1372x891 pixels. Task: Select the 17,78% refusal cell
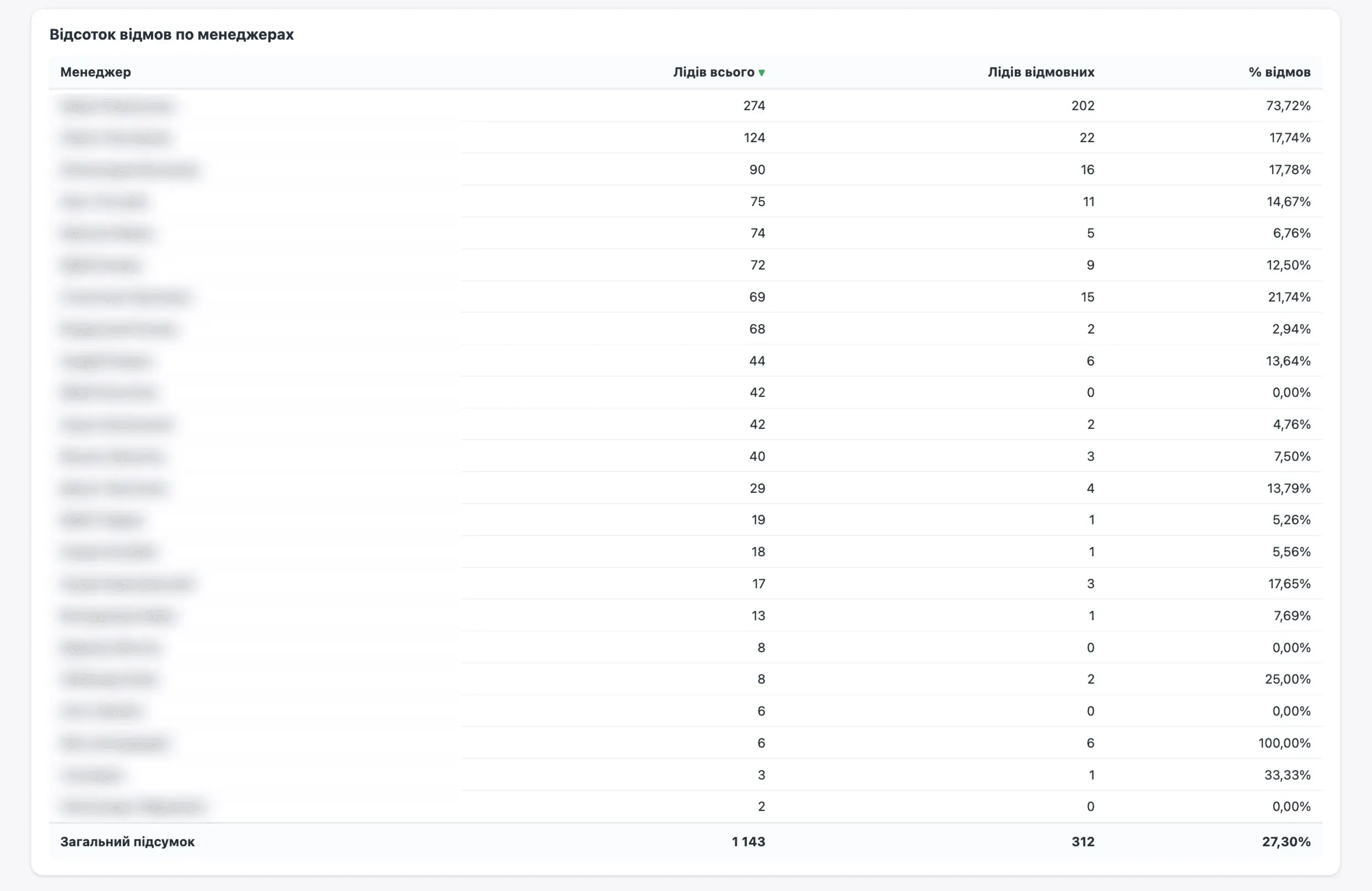[x=1290, y=170]
